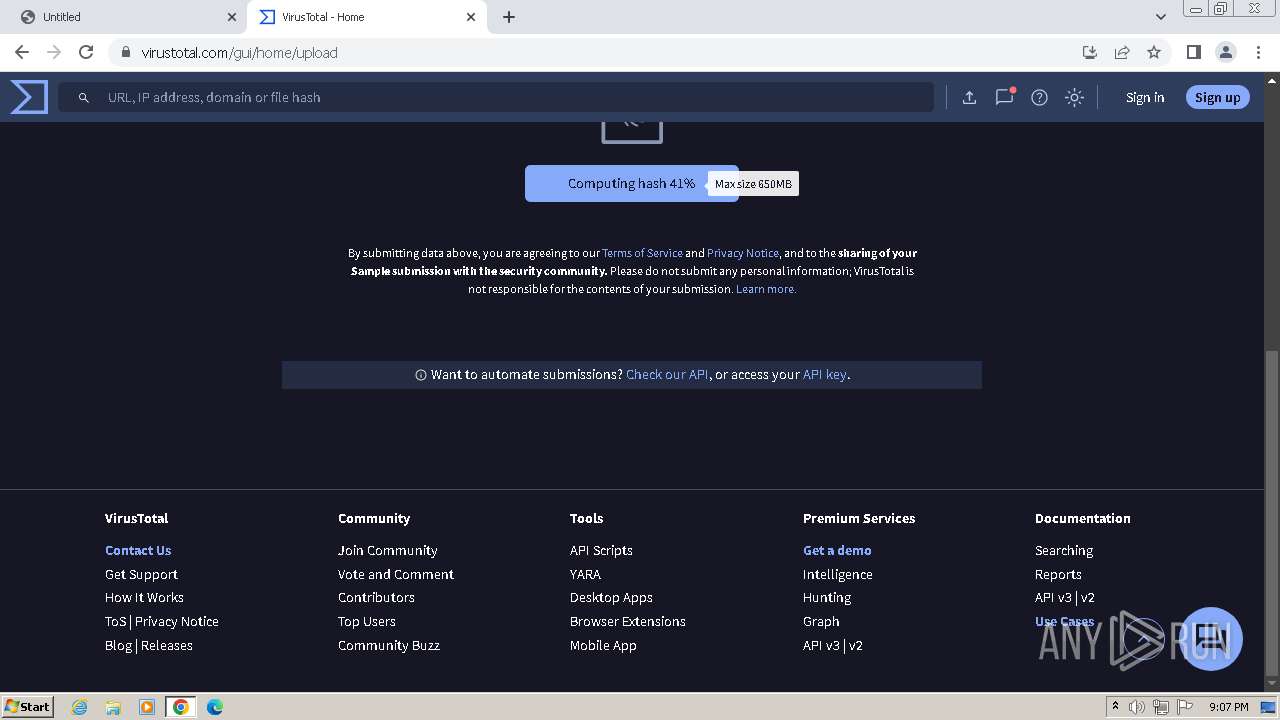The image size is (1280, 720).
Task: Open the ToS footer link
Action: click(115, 621)
